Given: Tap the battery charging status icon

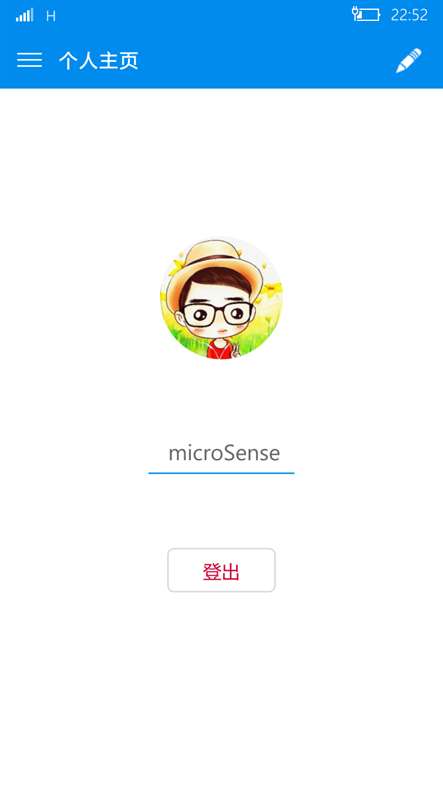Looking at the screenshot, I should tap(366, 14).
